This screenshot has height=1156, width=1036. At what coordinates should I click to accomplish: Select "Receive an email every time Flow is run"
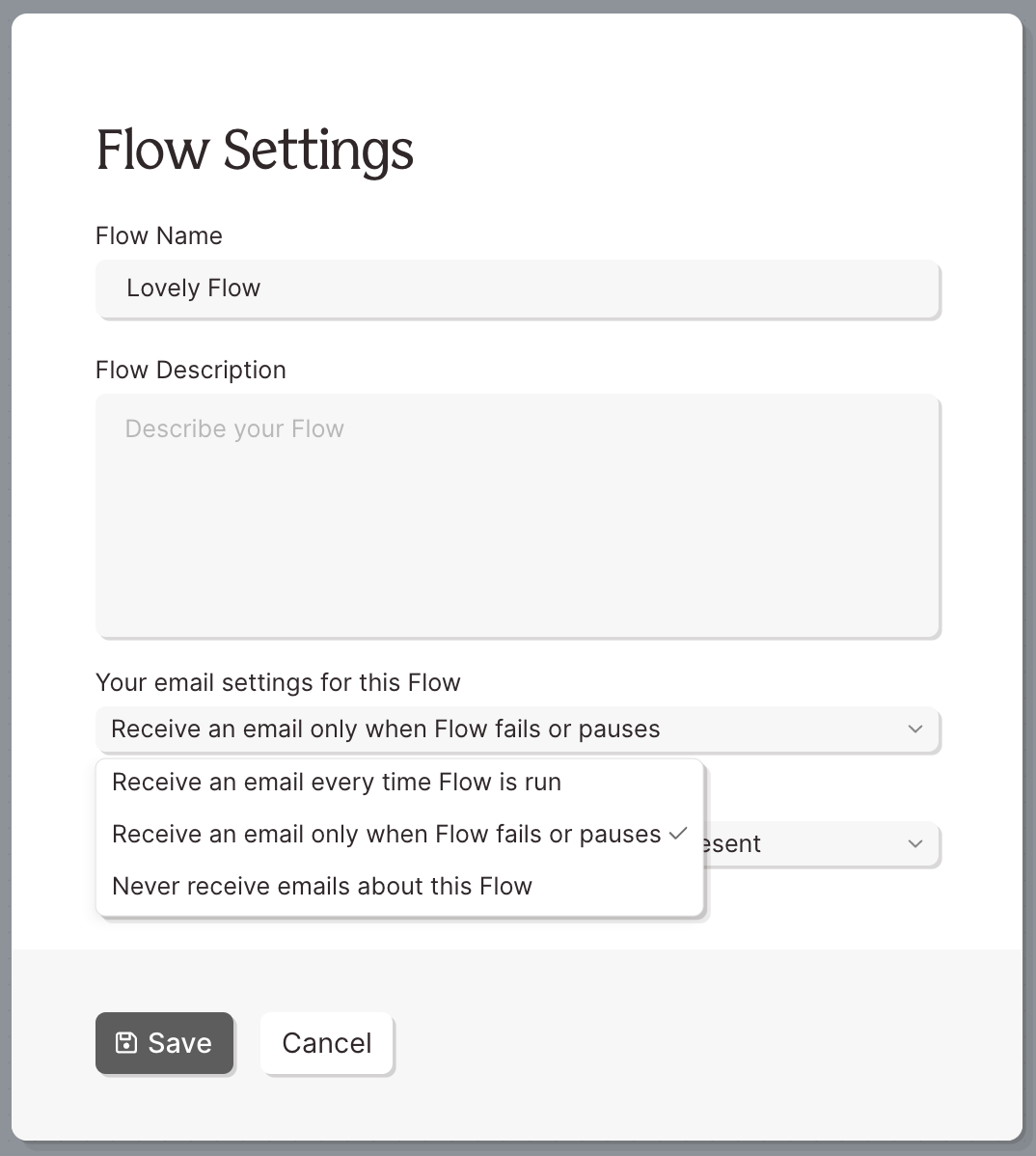(x=337, y=782)
